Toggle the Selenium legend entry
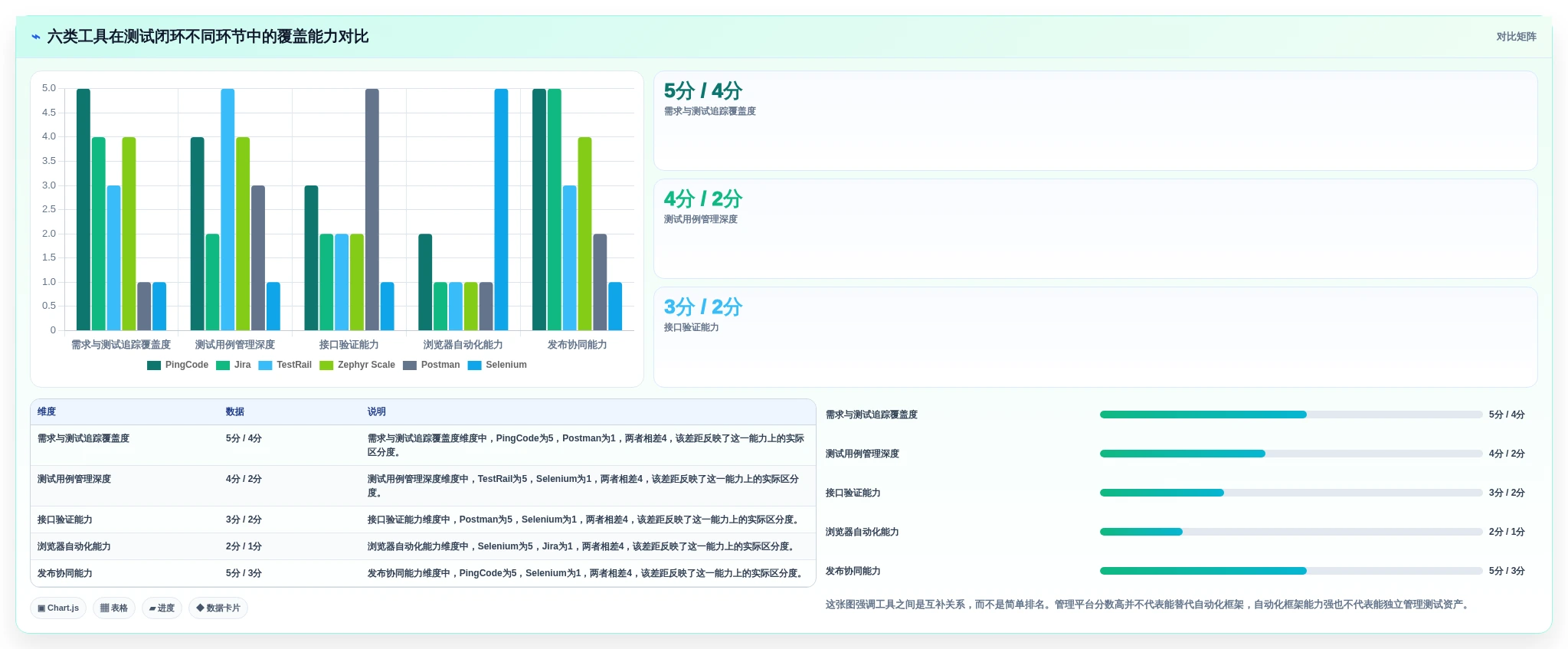The width and height of the screenshot is (1568, 649). click(x=497, y=365)
